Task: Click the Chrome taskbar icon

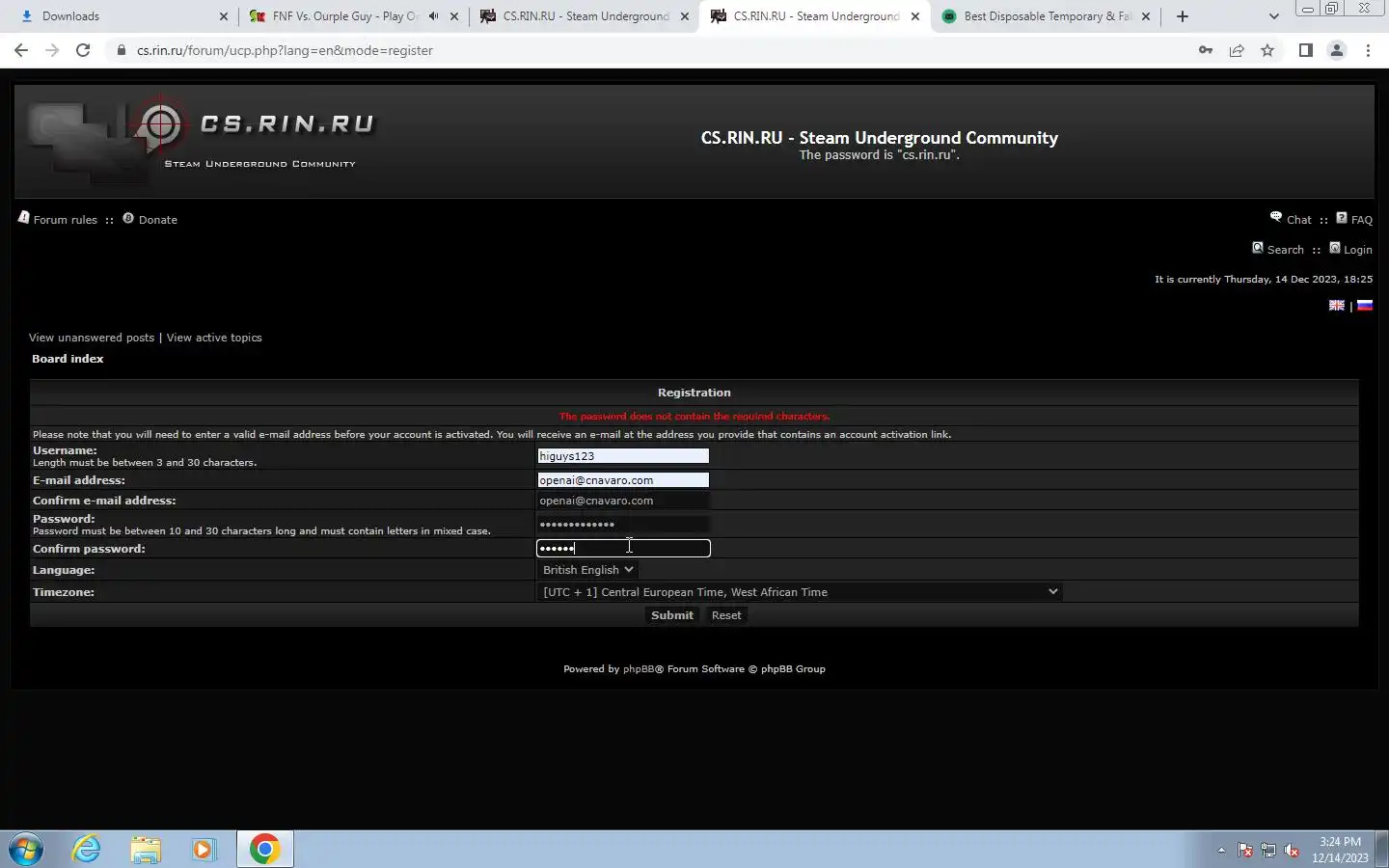Action: [264, 850]
